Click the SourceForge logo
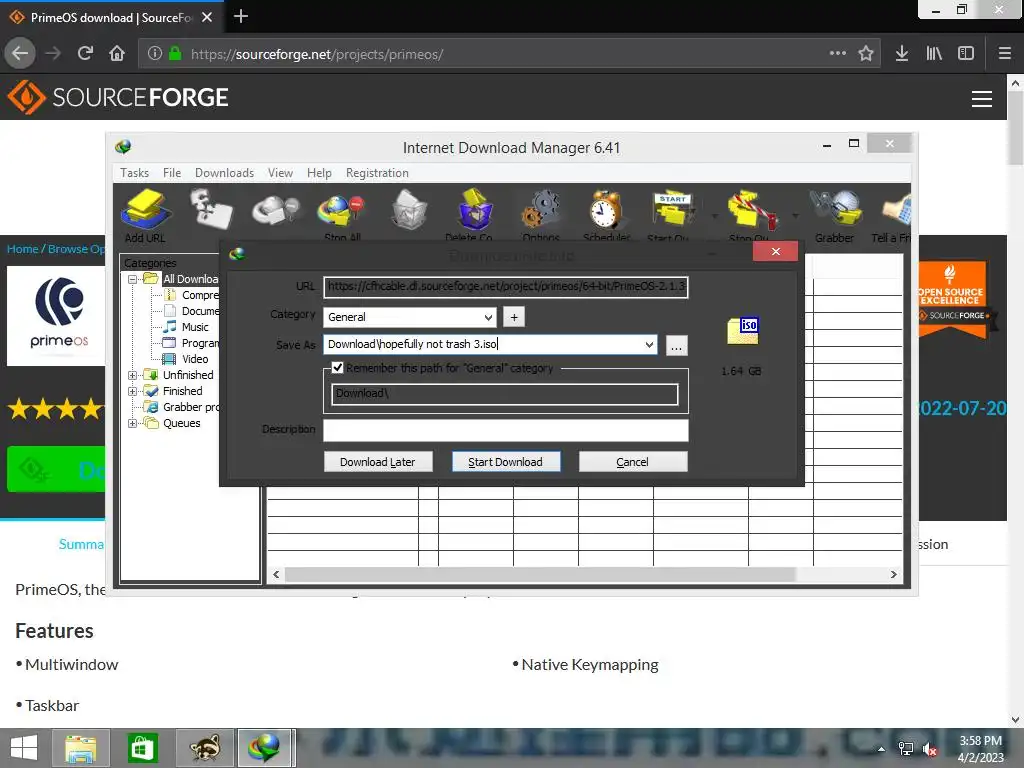1024x768 pixels. coord(118,97)
